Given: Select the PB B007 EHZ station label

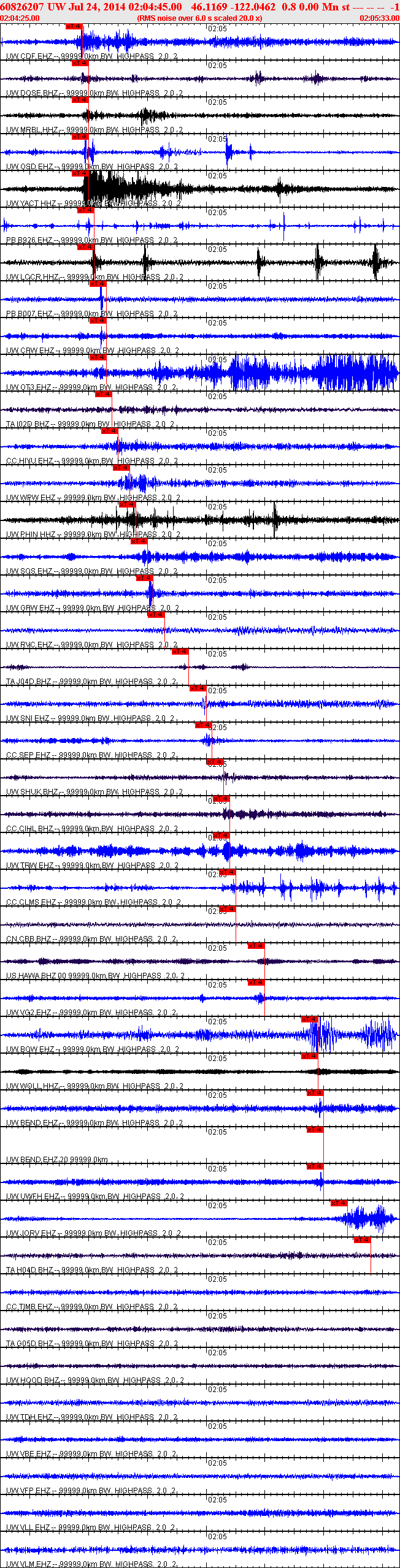Looking at the screenshot, I should 92,314.
